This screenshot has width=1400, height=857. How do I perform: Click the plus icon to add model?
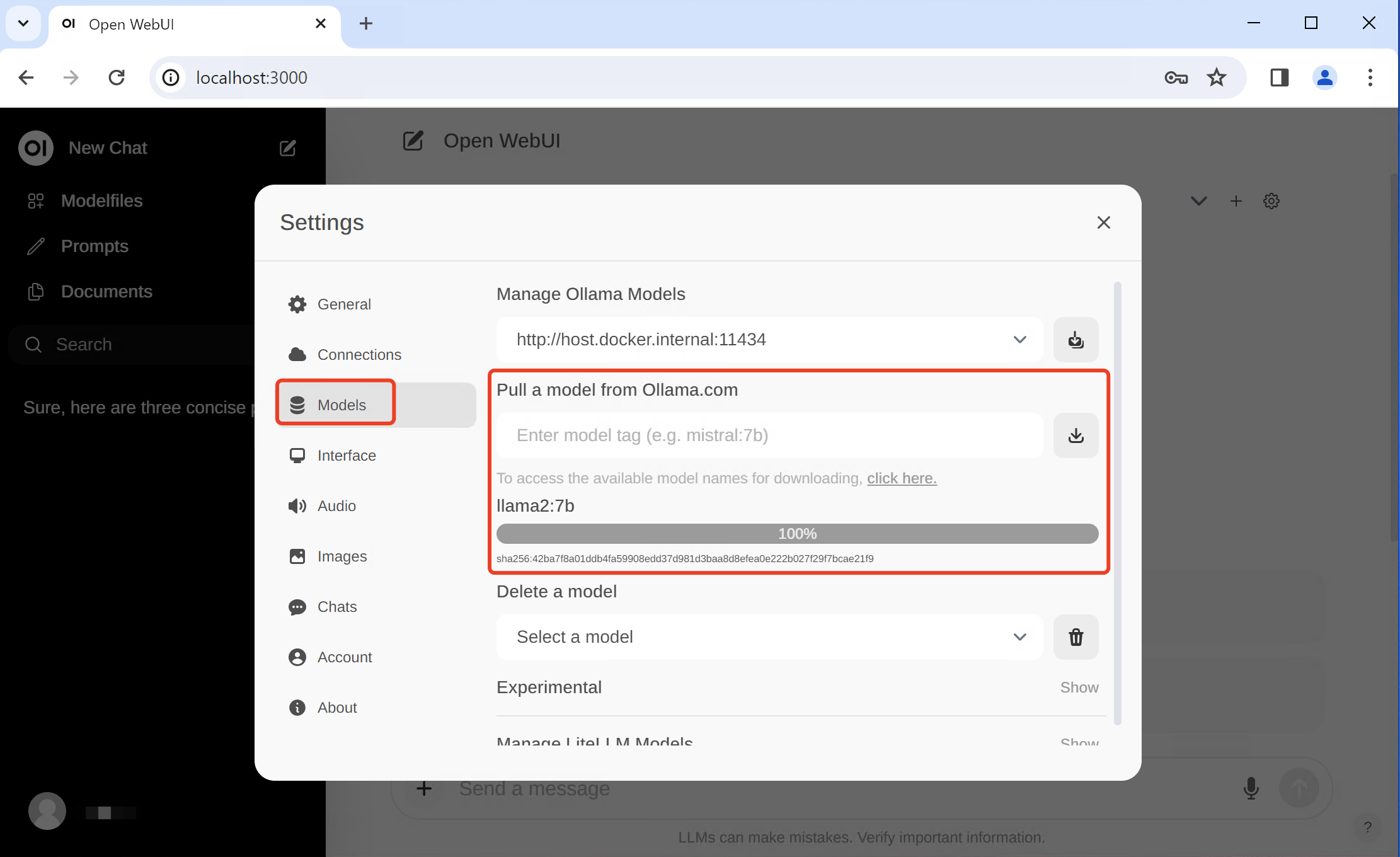[1236, 201]
